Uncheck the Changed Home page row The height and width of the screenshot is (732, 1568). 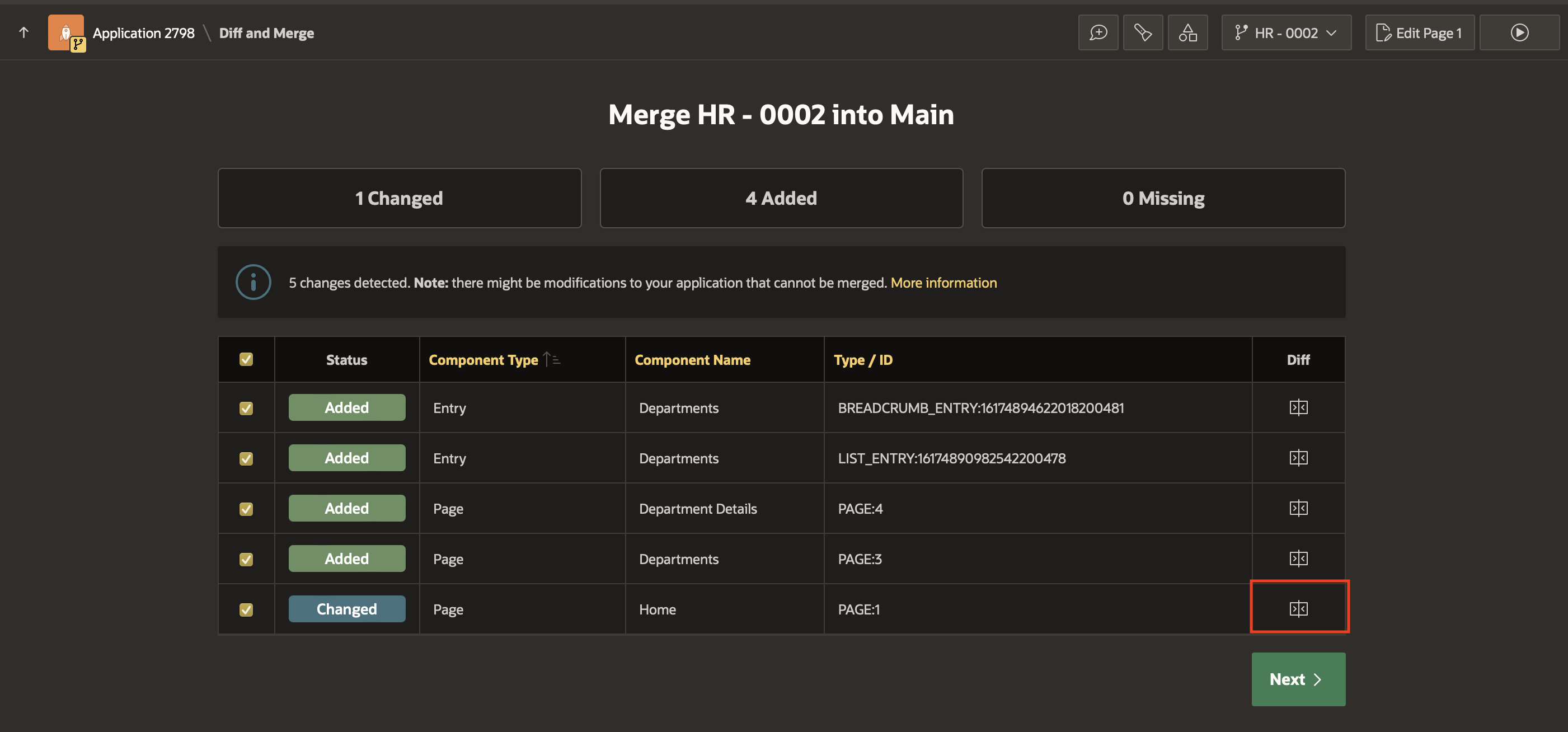[246, 609]
